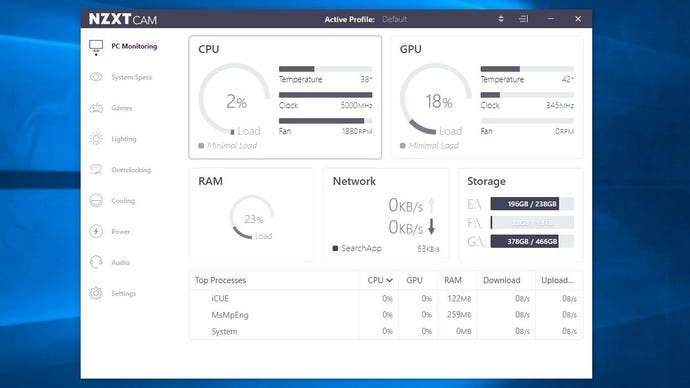
Task: Select the Audio headset icon
Action: point(96,262)
